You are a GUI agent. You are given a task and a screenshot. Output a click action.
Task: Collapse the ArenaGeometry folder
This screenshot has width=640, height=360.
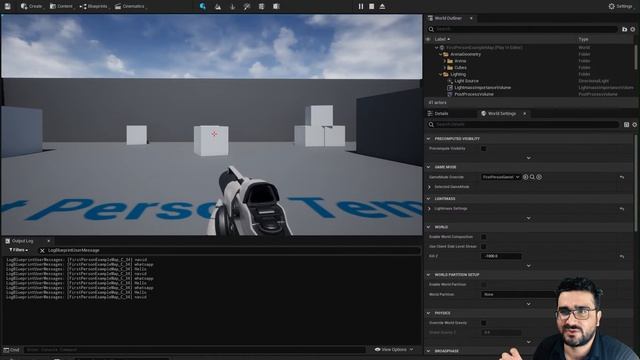pyautogui.click(x=440, y=54)
